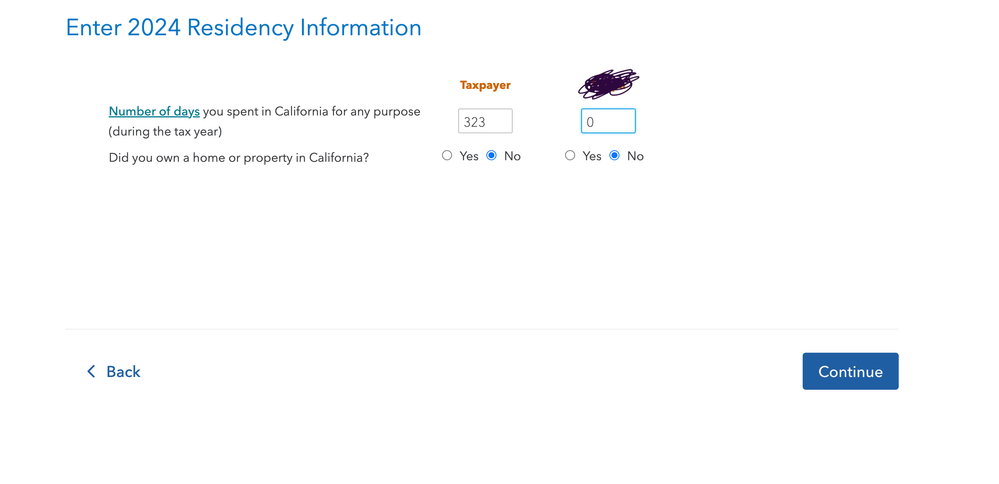Click the orange Taxpayer column header

coord(485,85)
